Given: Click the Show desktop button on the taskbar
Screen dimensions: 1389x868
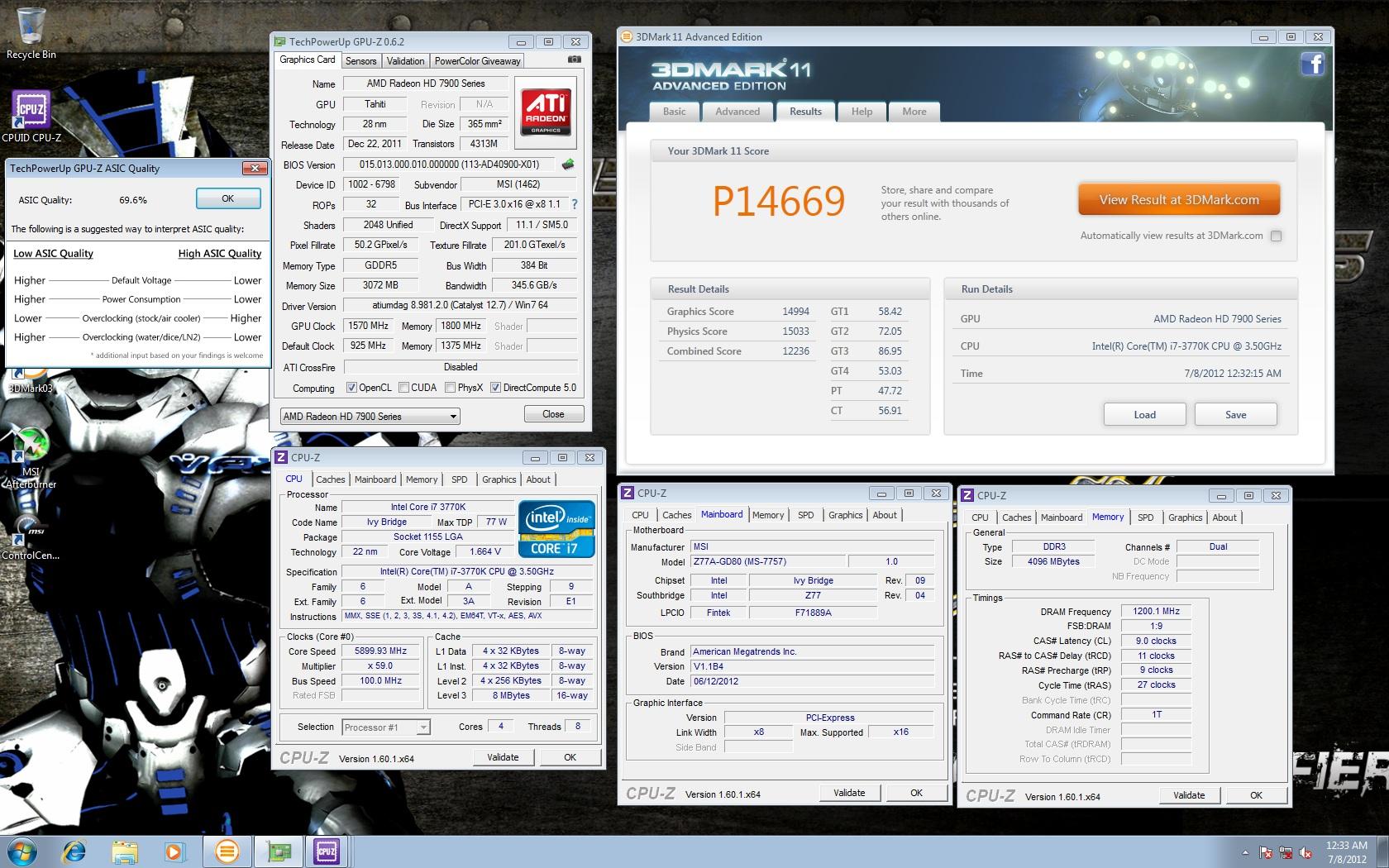Looking at the screenshot, I should (1382, 851).
